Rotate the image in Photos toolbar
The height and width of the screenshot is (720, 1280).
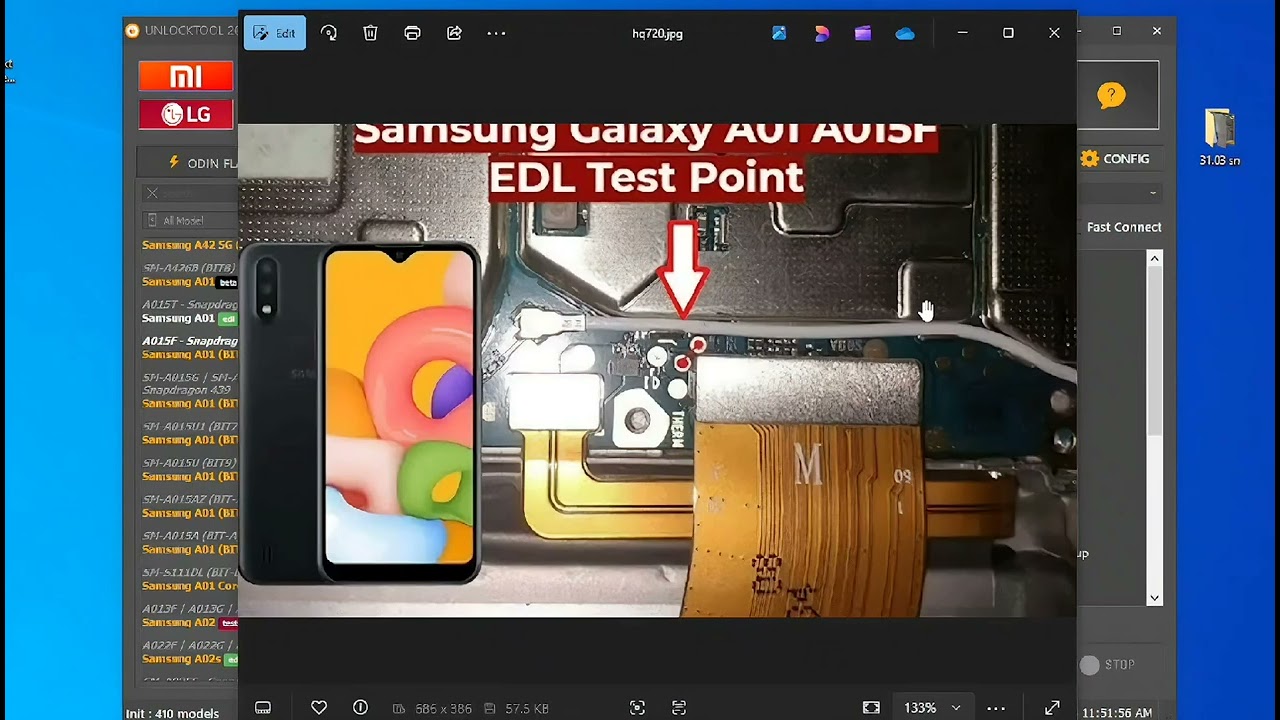coord(329,33)
